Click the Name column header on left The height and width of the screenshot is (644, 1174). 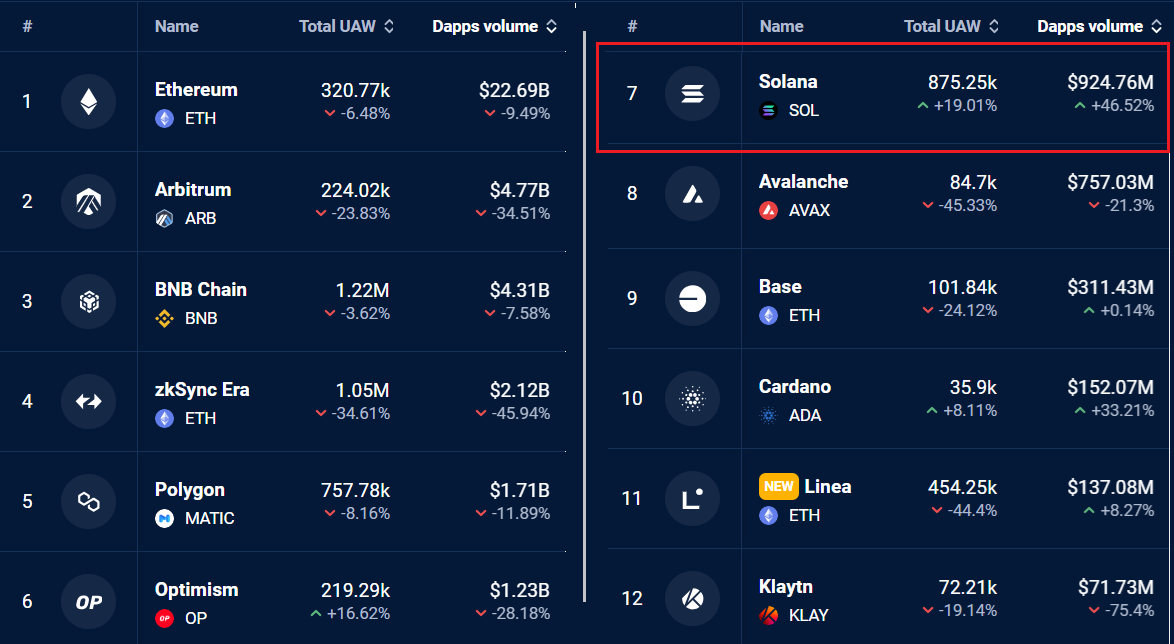[176, 27]
